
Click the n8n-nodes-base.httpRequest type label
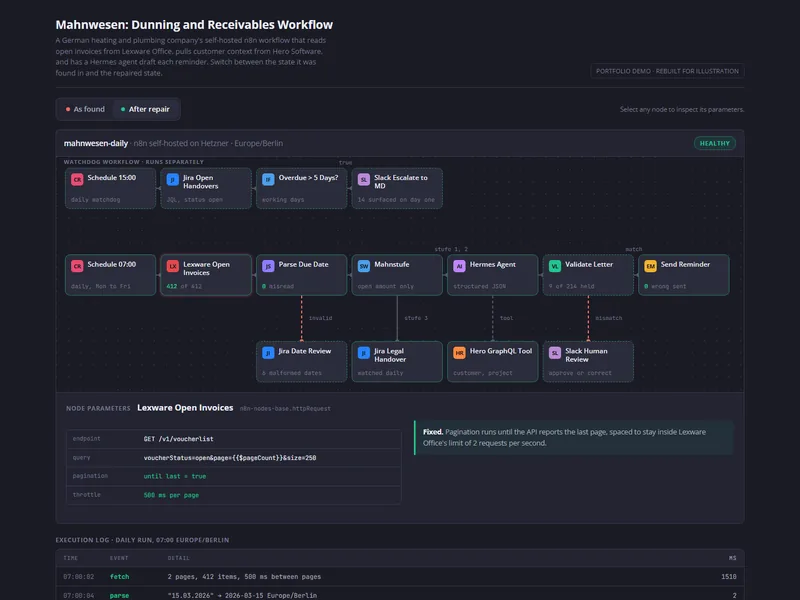pos(285,408)
